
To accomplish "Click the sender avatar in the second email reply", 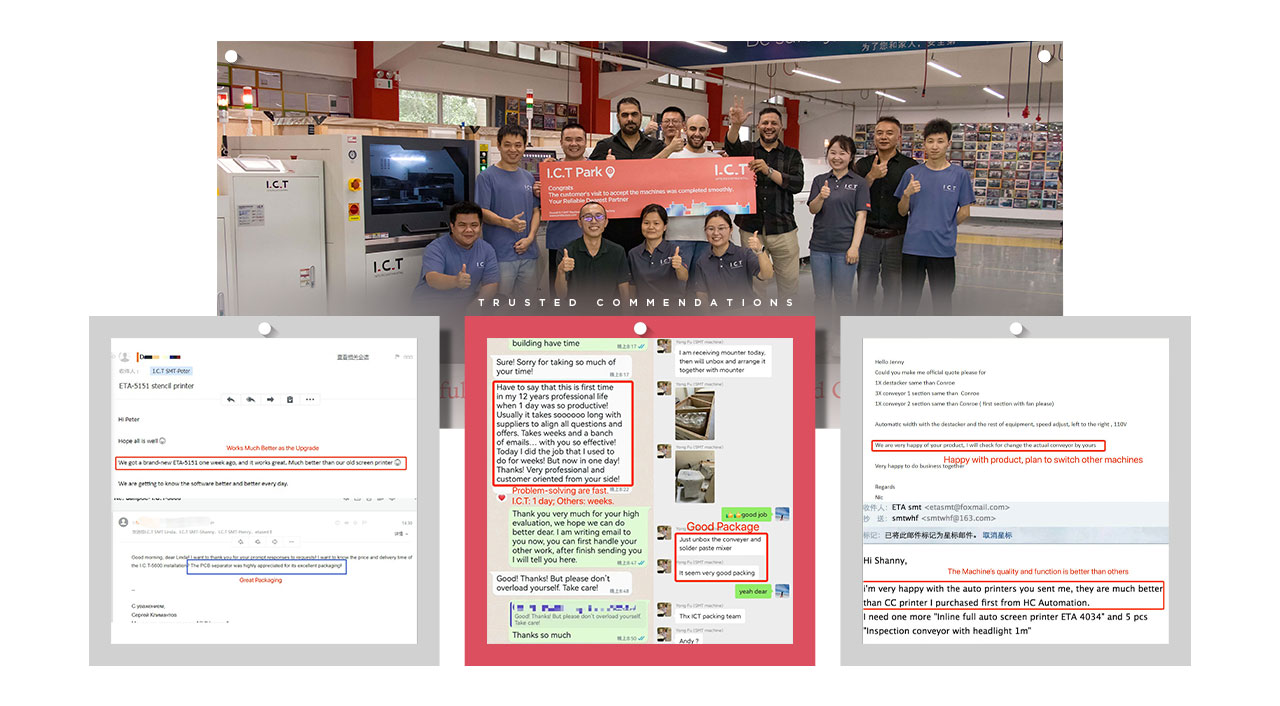I will (124, 521).
